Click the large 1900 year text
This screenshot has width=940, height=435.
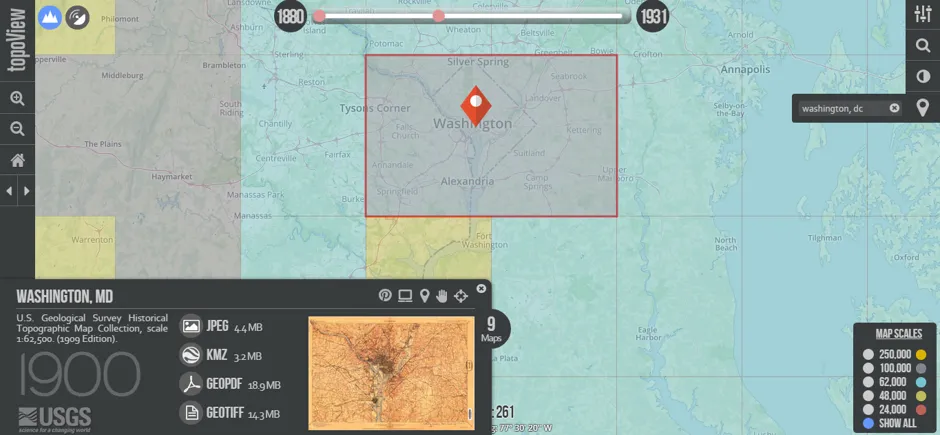pos(80,374)
